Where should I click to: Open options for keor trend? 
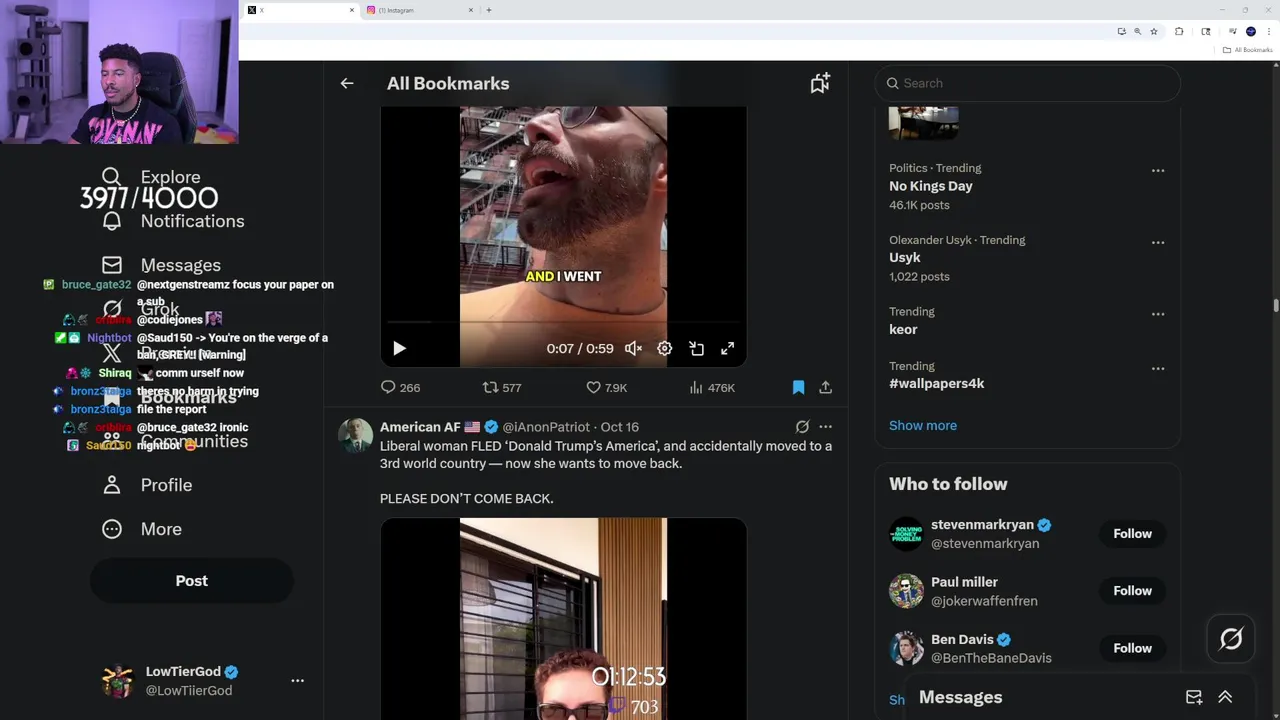(x=1158, y=314)
